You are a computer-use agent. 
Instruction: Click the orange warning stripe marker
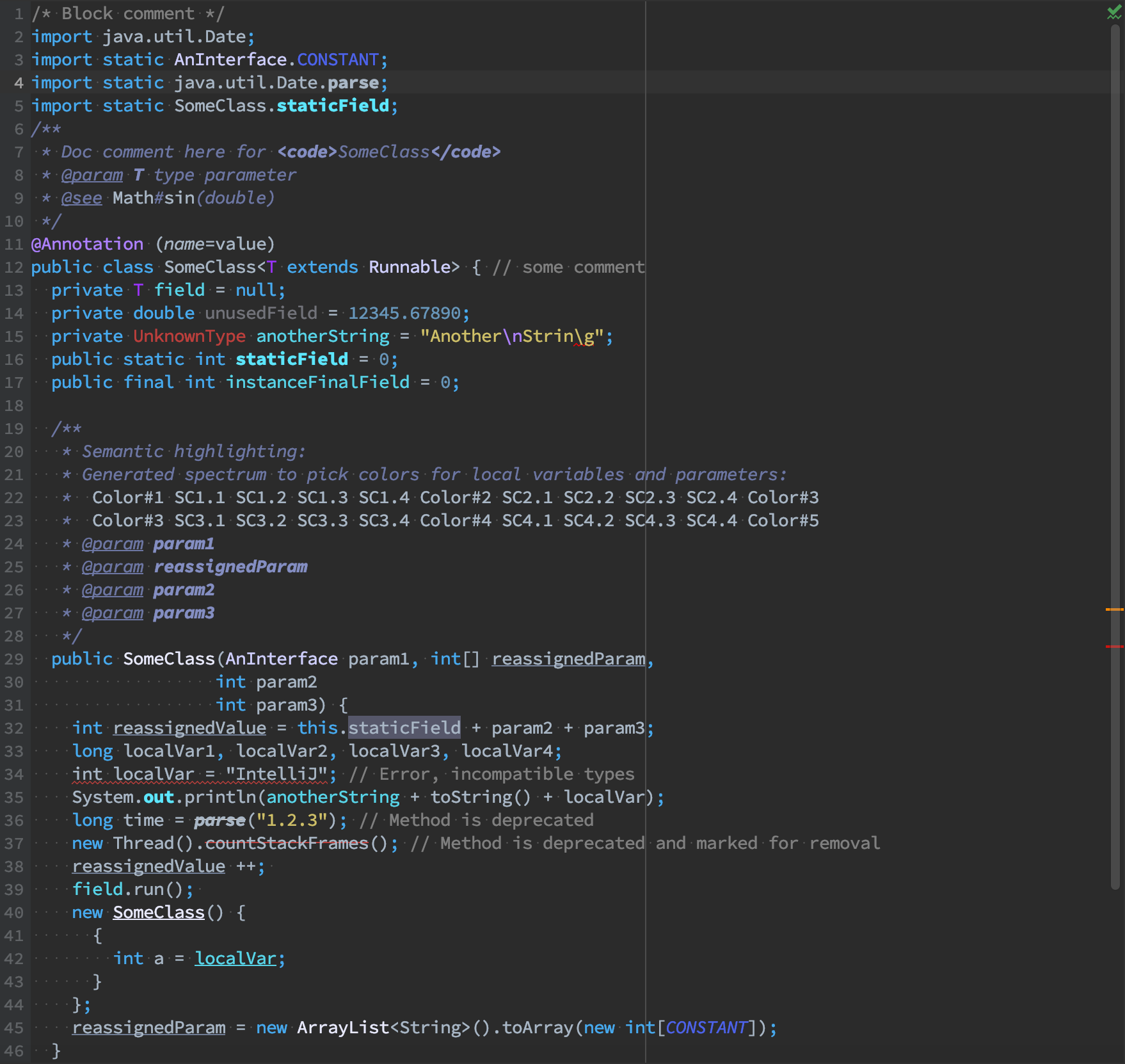(x=1114, y=609)
